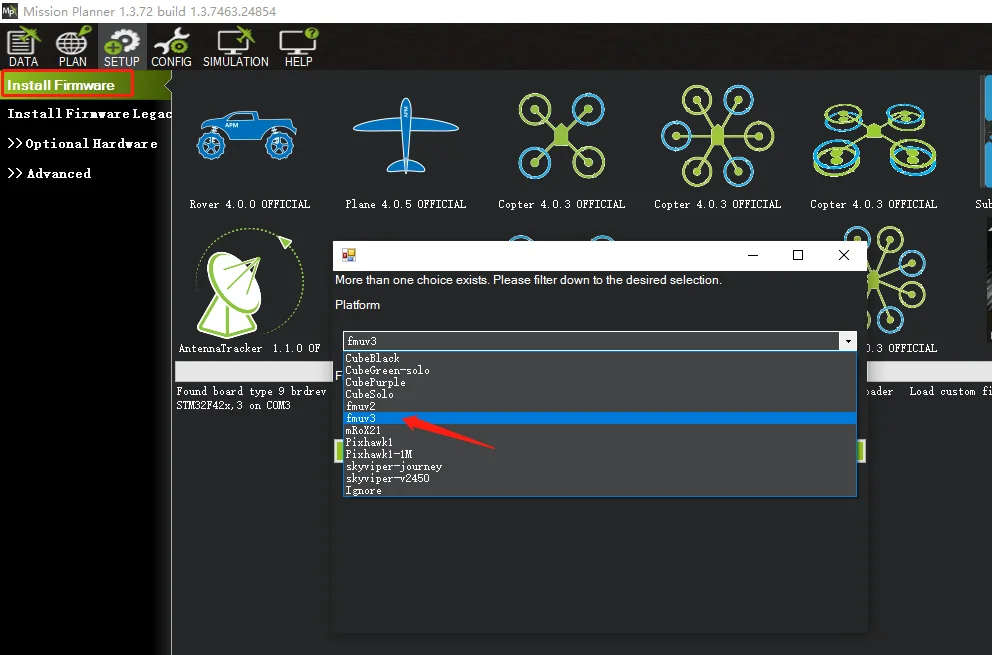The height and width of the screenshot is (655, 992).
Task: Choose highlighted fmuv3 in platform list
Action: click(600, 418)
